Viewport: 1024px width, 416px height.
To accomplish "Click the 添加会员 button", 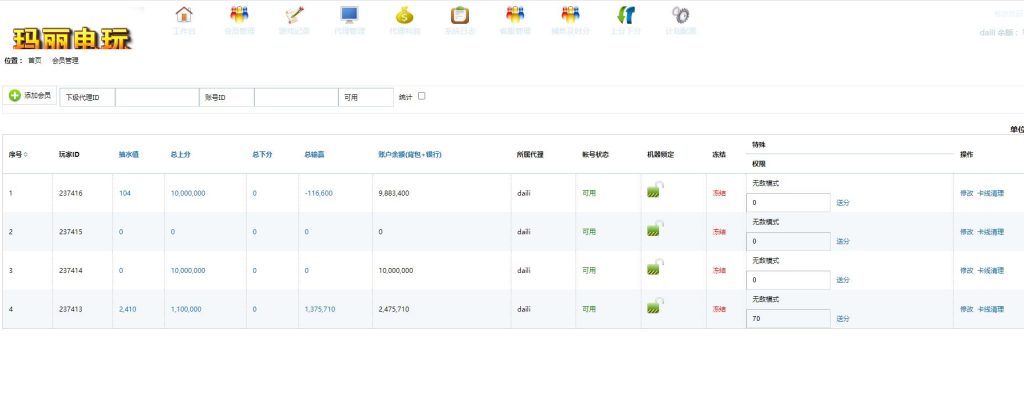I will pos(30,95).
